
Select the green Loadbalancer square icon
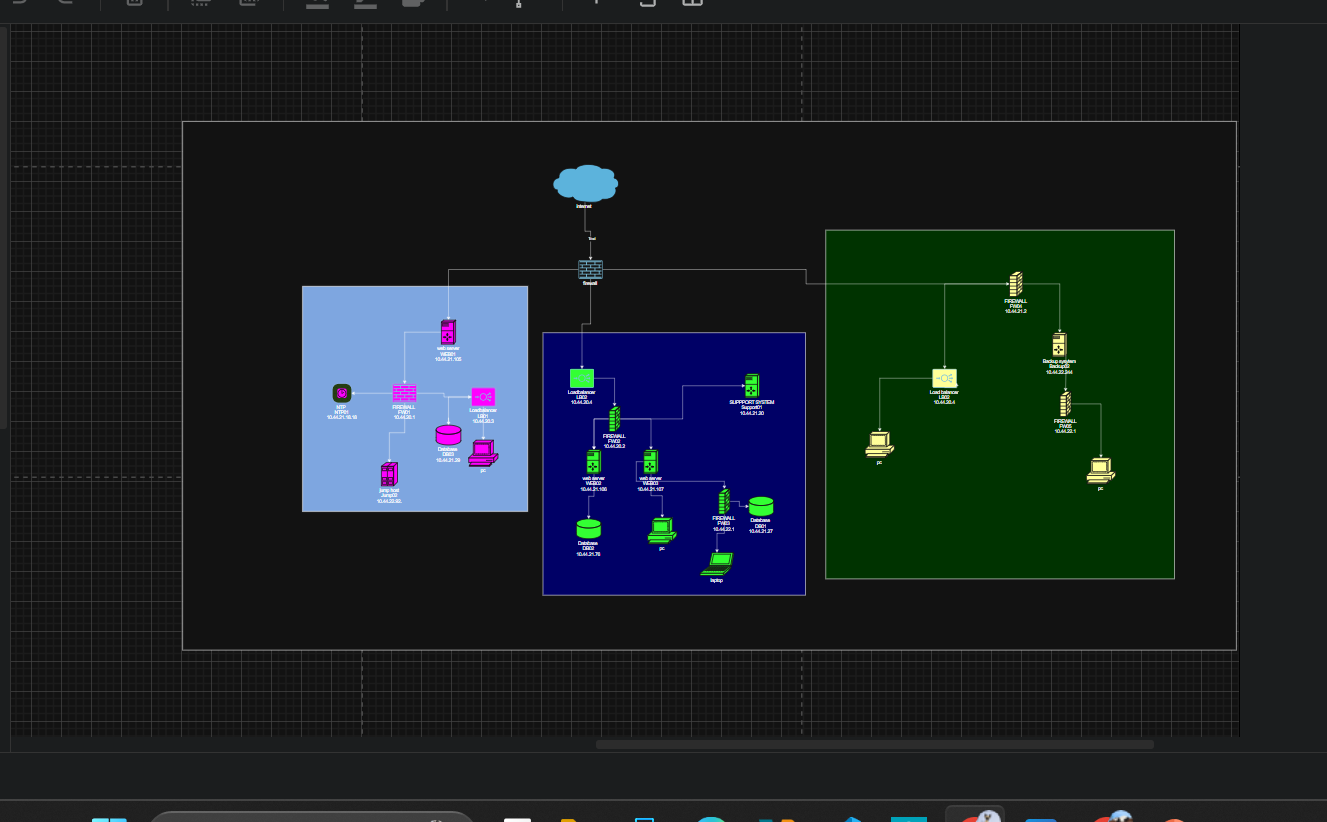click(581, 378)
